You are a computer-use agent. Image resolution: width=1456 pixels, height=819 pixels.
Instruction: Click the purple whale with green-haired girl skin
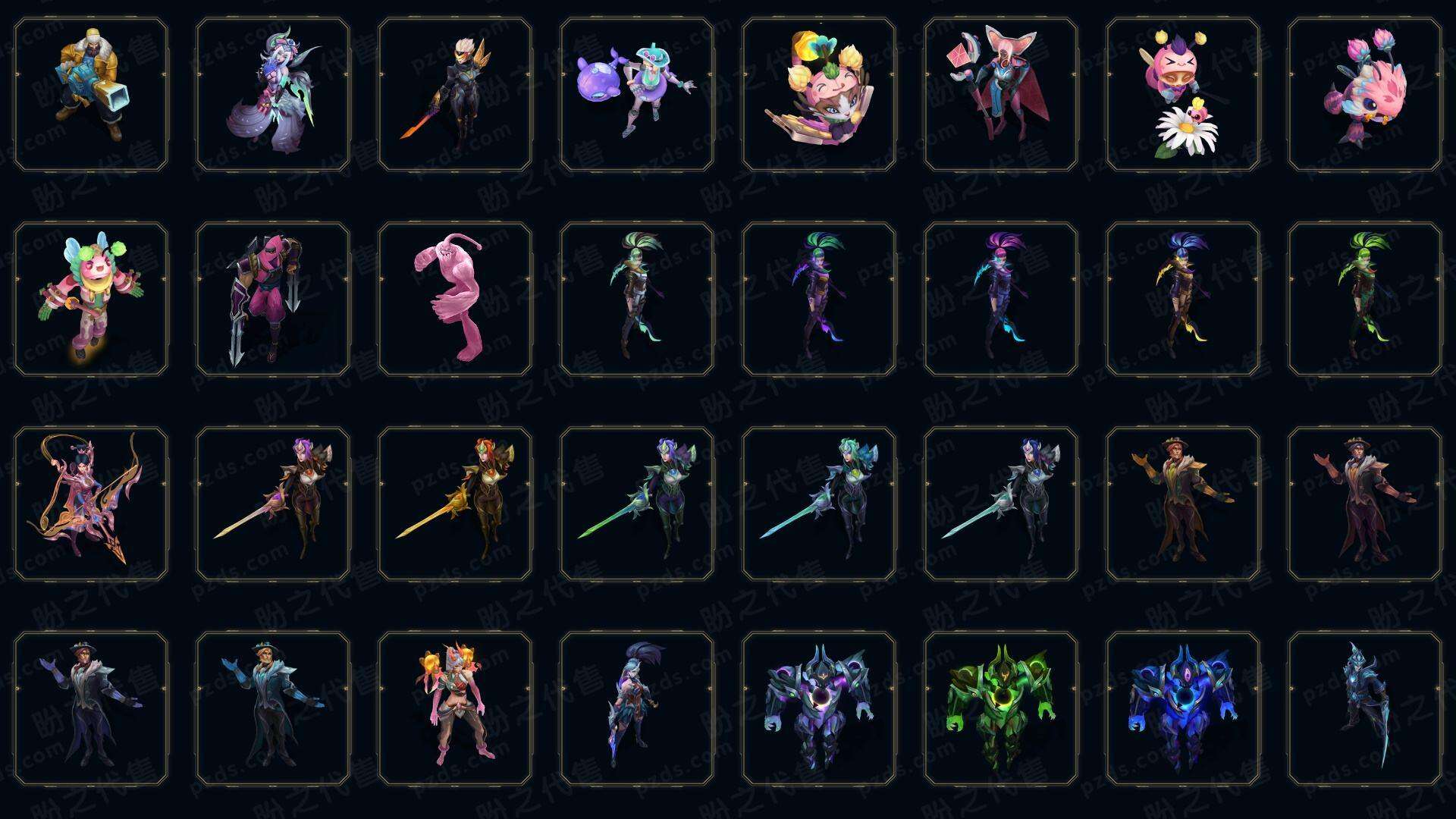tap(637, 95)
